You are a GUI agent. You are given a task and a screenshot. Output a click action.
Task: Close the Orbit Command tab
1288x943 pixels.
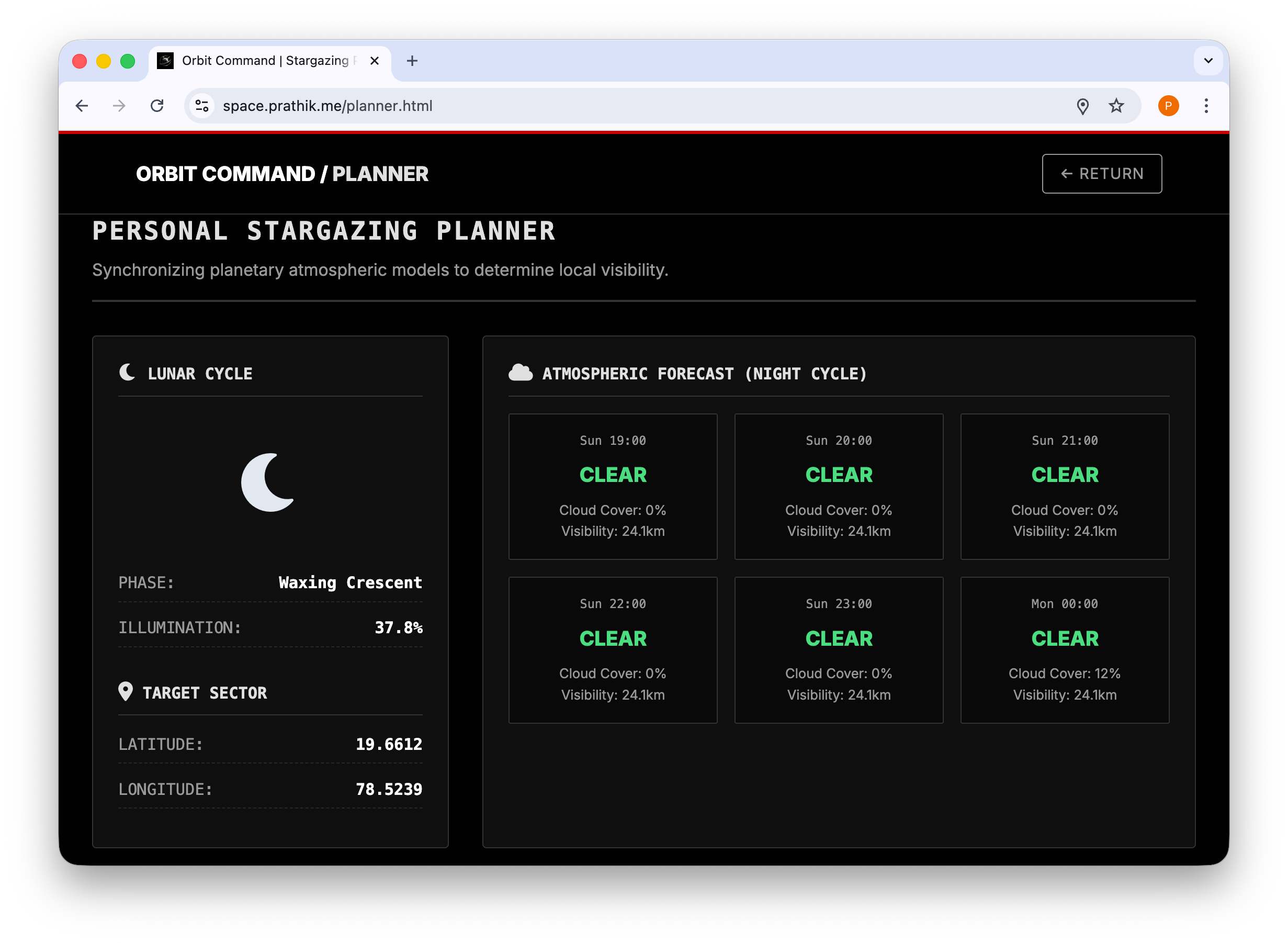click(375, 61)
